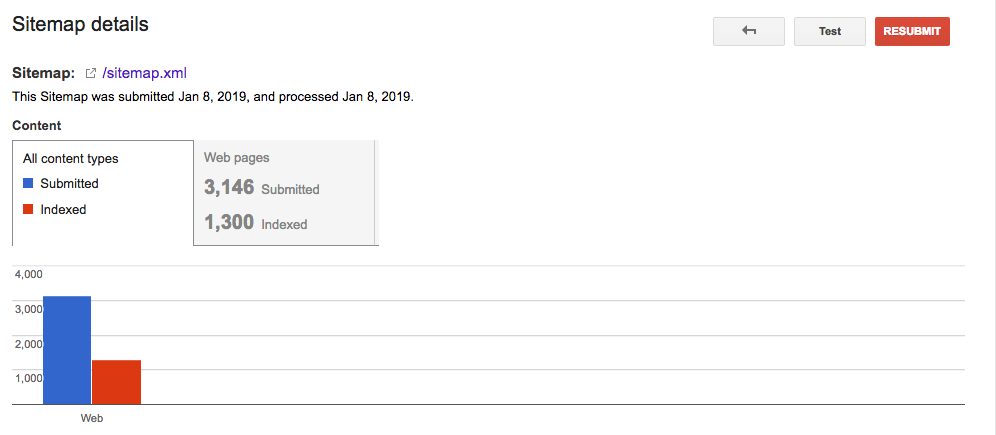Click the back arrow button

pyautogui.click(x=748, y=31)
